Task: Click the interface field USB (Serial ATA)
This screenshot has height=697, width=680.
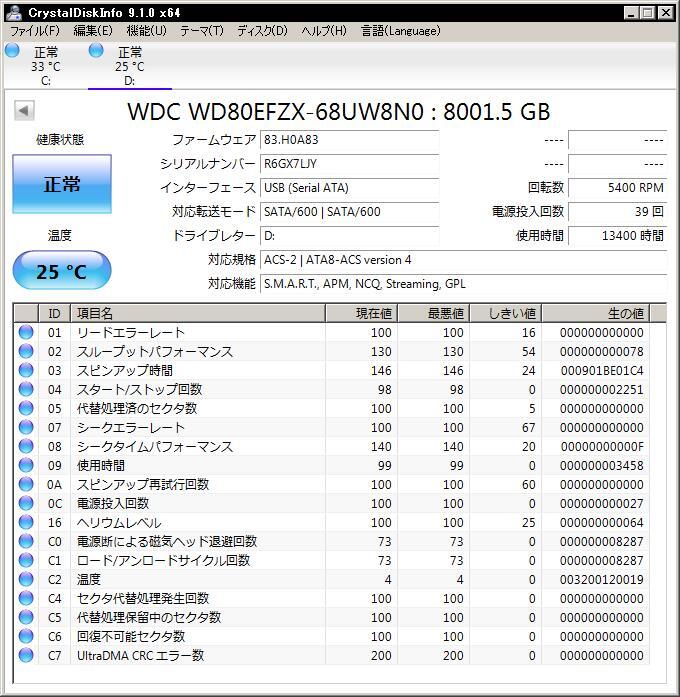Action: click(x=349, y=188)
